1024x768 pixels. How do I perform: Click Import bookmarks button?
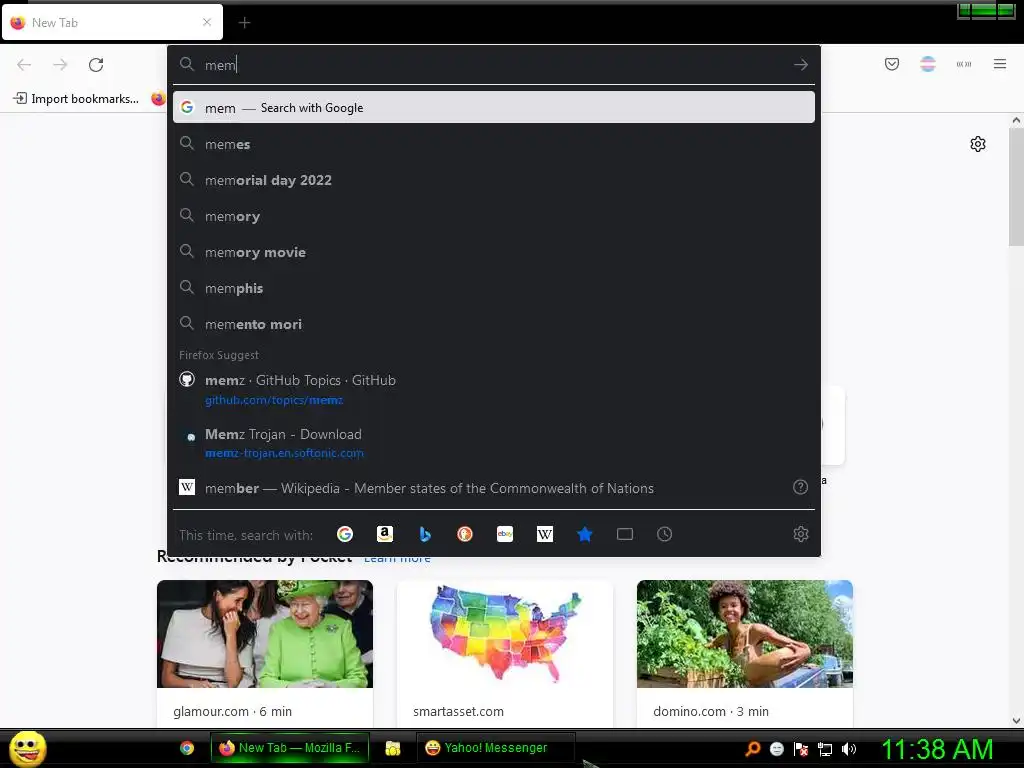point(76,99)
